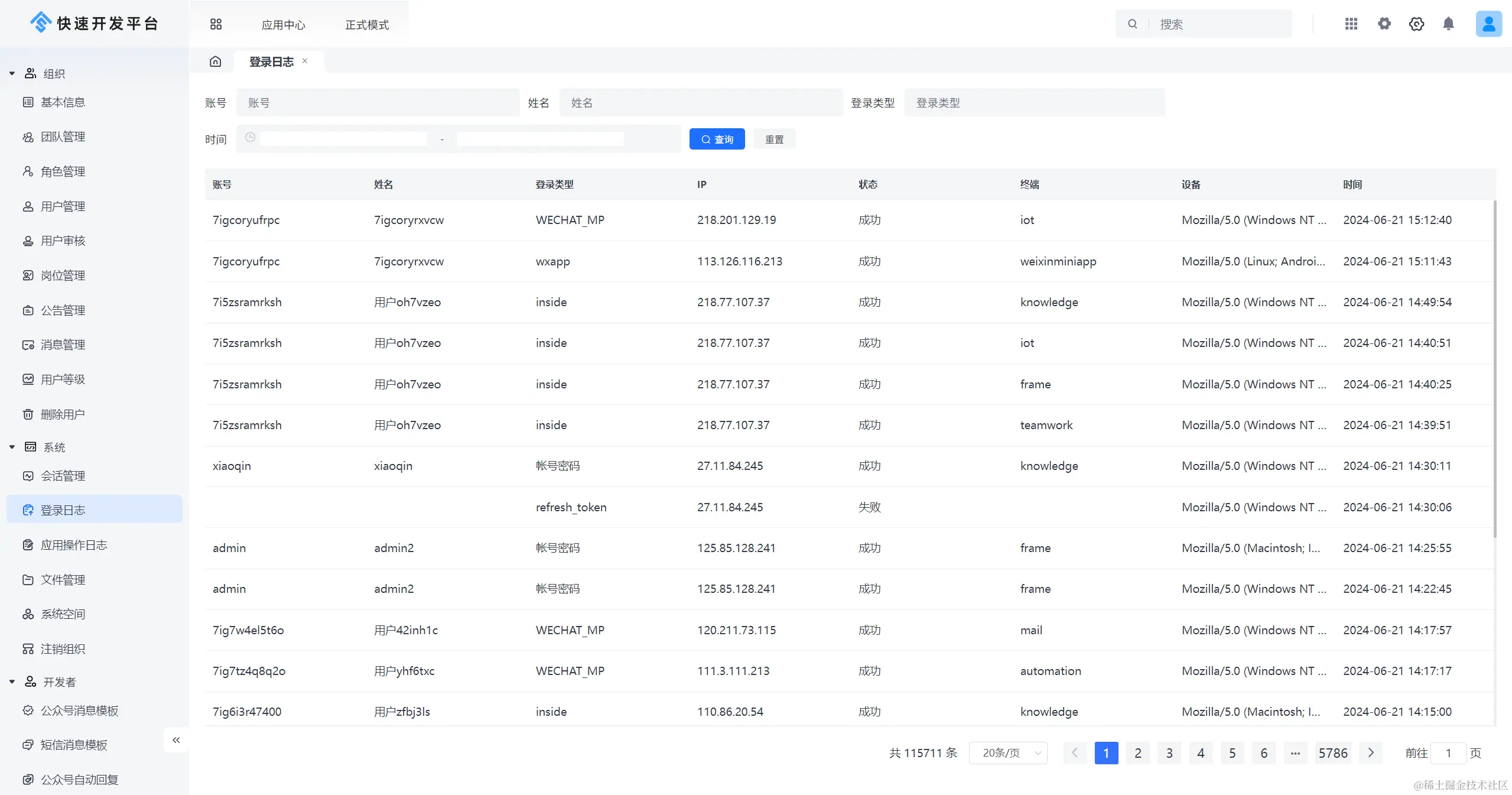
Task: Open the apps grid icon in header
Action: point(1351,24)
